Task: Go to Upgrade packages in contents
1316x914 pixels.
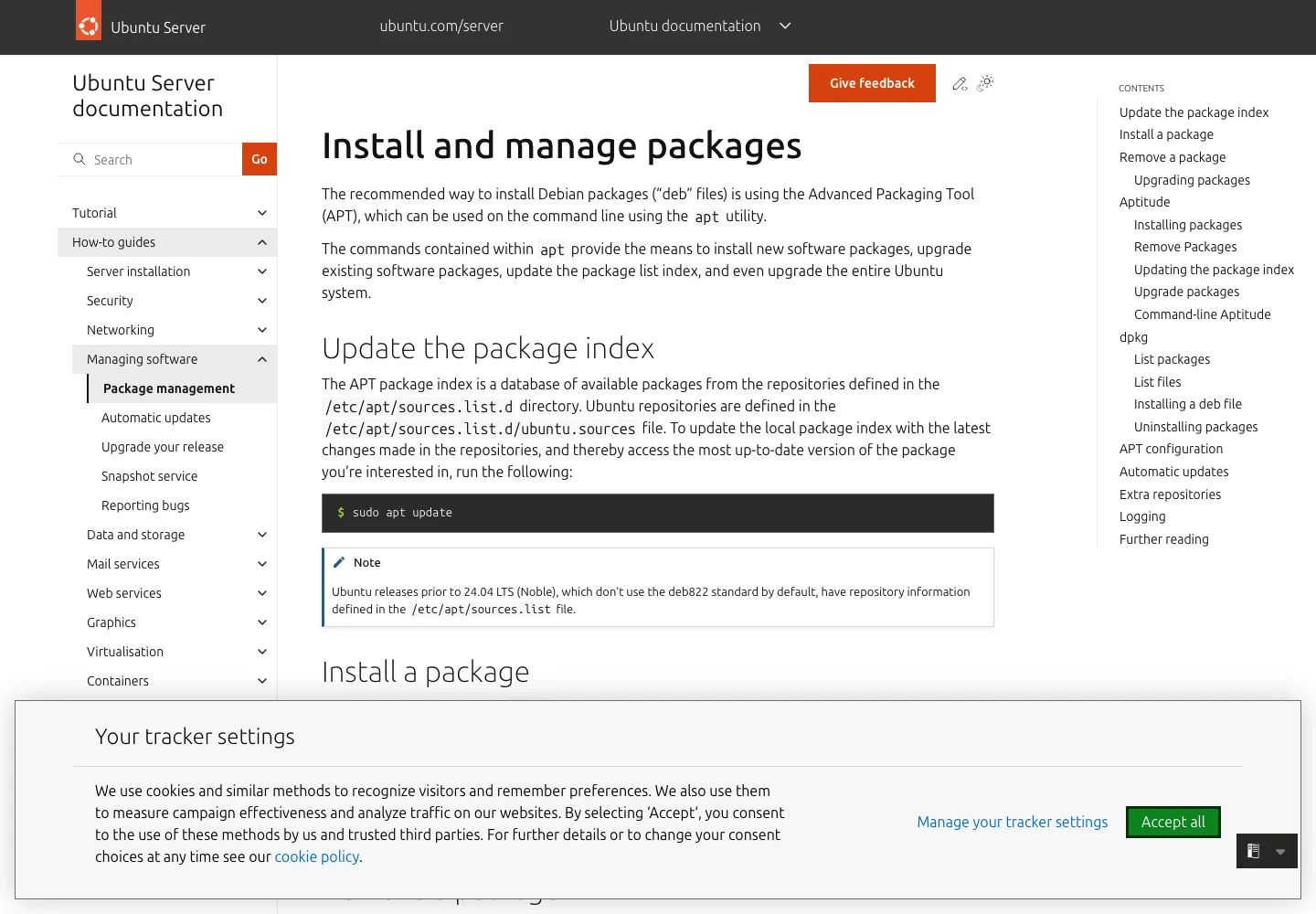Action: 1187,292
